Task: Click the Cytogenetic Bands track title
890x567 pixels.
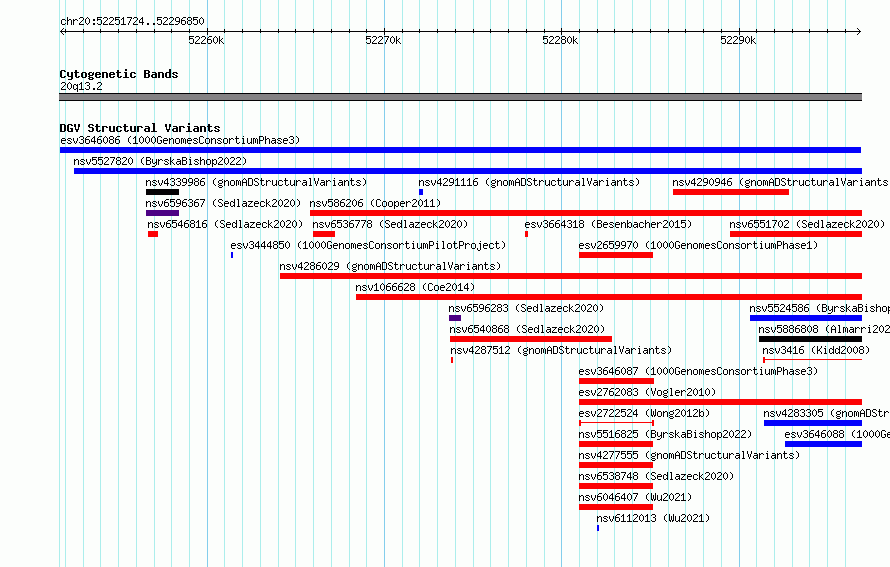Action: coord(119,74)
